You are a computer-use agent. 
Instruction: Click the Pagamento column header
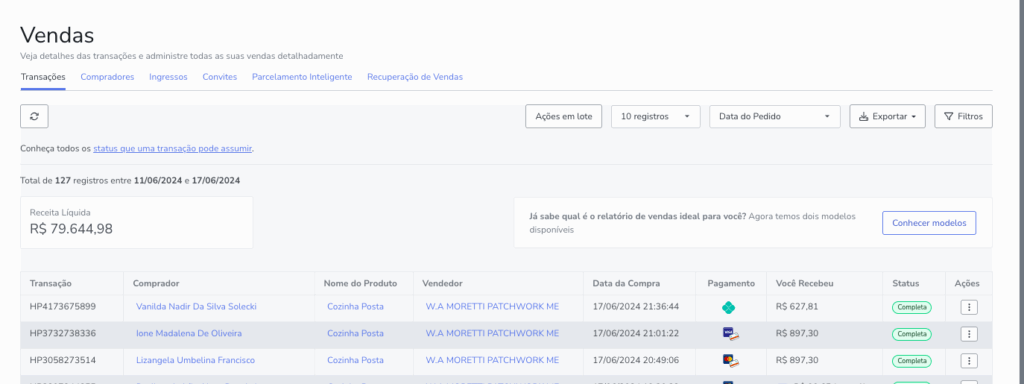tap(731, 283)
